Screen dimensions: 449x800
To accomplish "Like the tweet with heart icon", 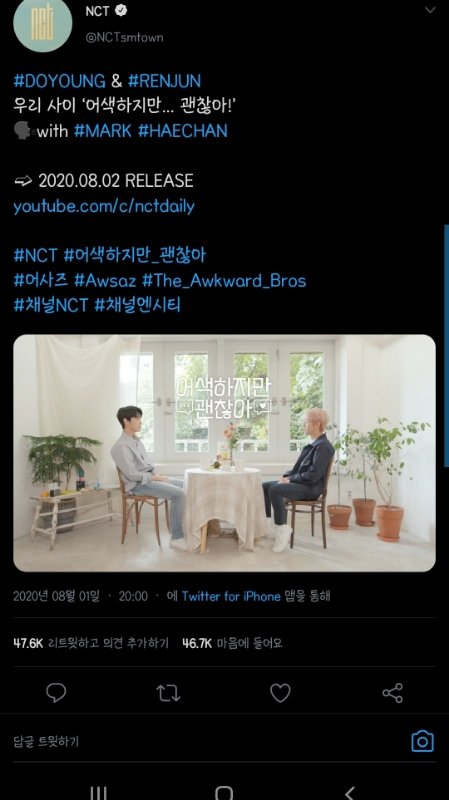I will (x=280, y=693).
